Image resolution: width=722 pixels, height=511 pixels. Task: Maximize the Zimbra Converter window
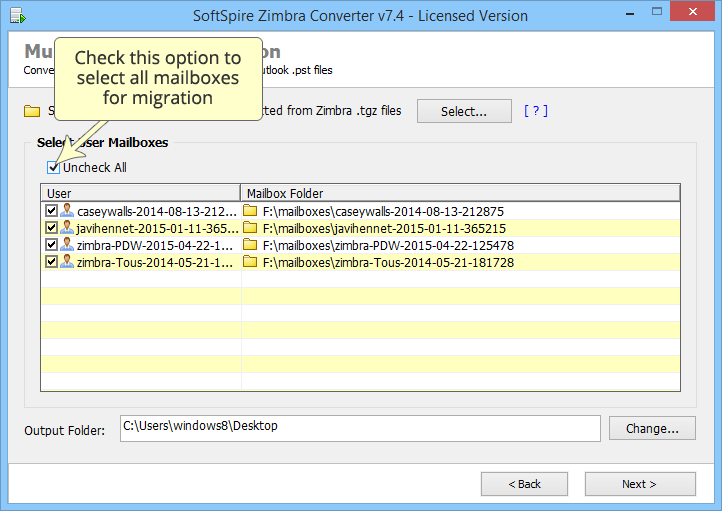[657, 12]
